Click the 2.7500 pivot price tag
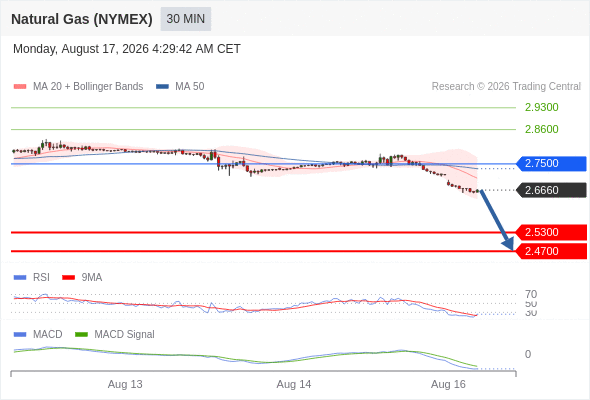Screen dimensions: 590x400 click(551, 164)
